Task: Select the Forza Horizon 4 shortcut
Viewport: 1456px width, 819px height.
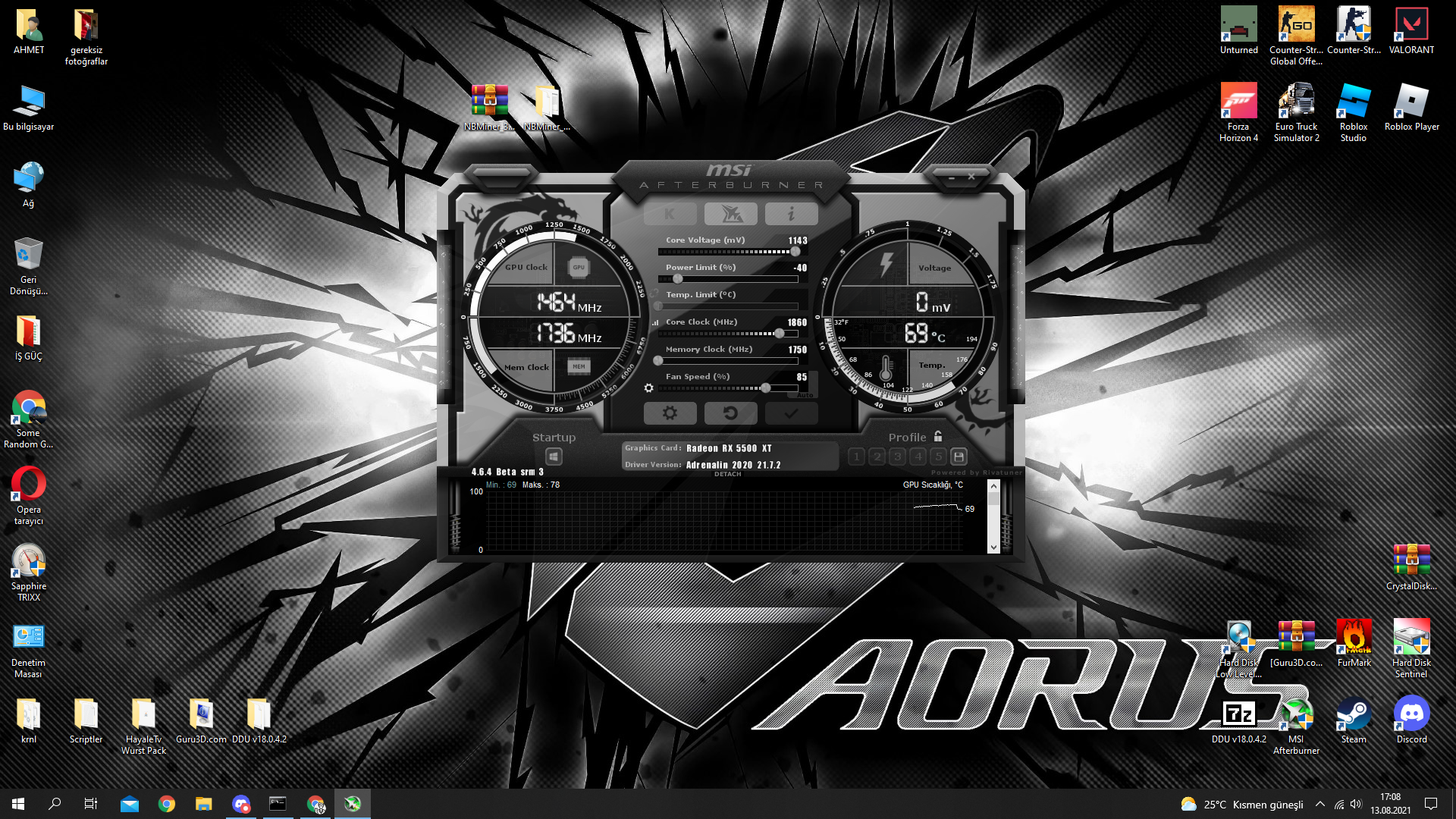Action: [x=1238, y=113]
